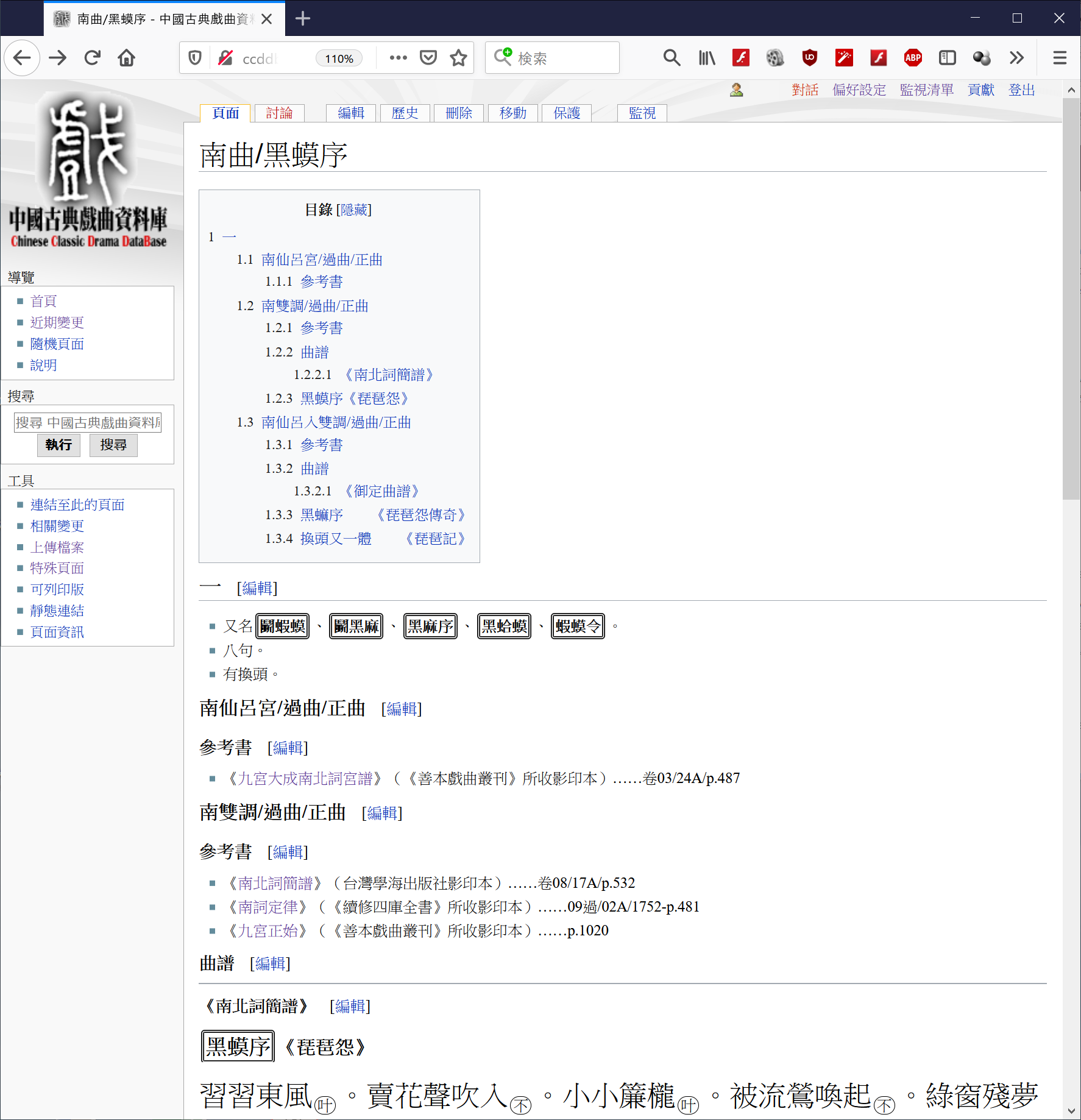Switch to the 討論 tab
1081x1120 pixels.
coord(279,113)
